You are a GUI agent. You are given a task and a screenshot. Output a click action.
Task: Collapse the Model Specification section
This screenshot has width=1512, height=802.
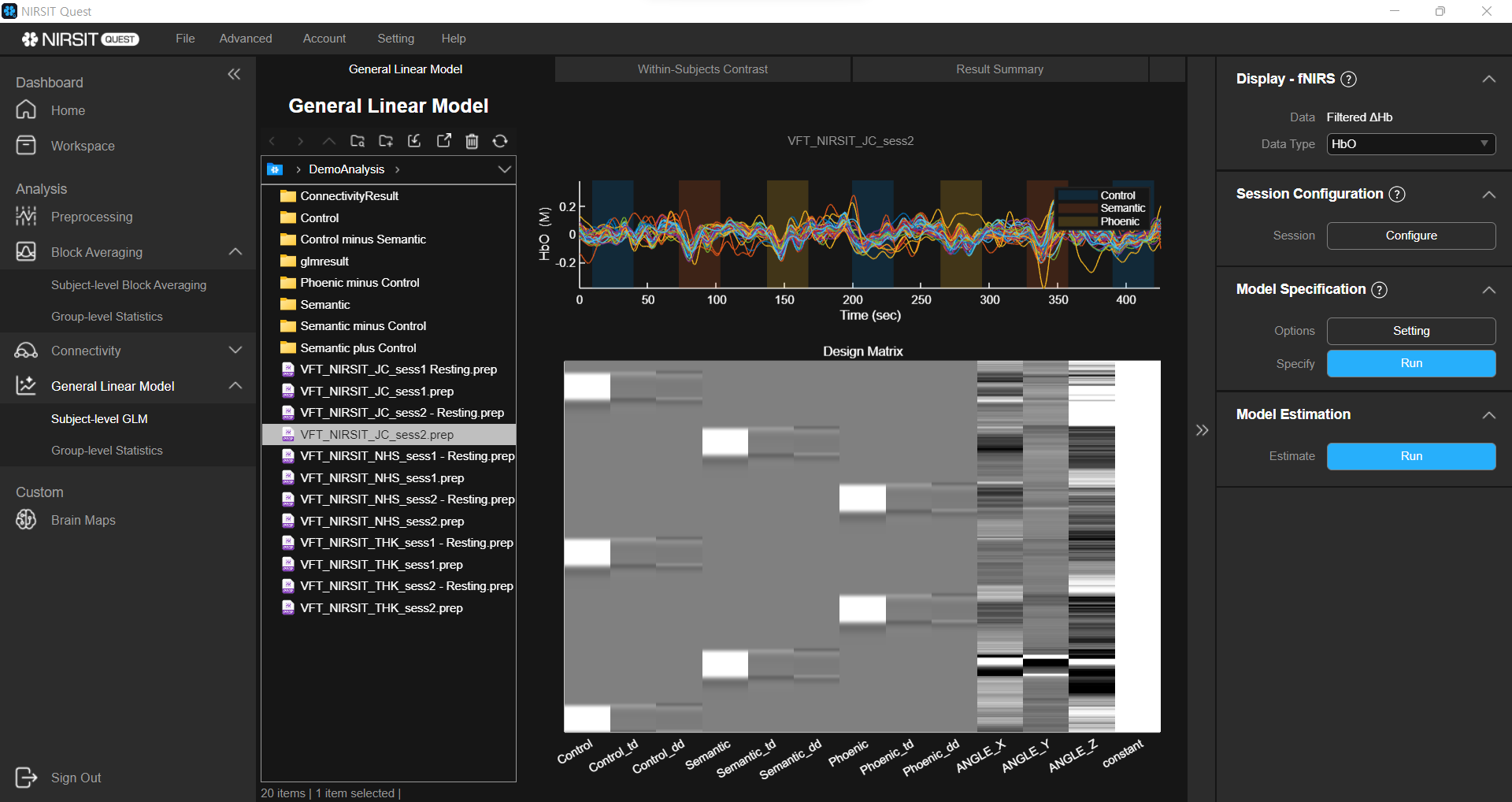coord(1488,289)
